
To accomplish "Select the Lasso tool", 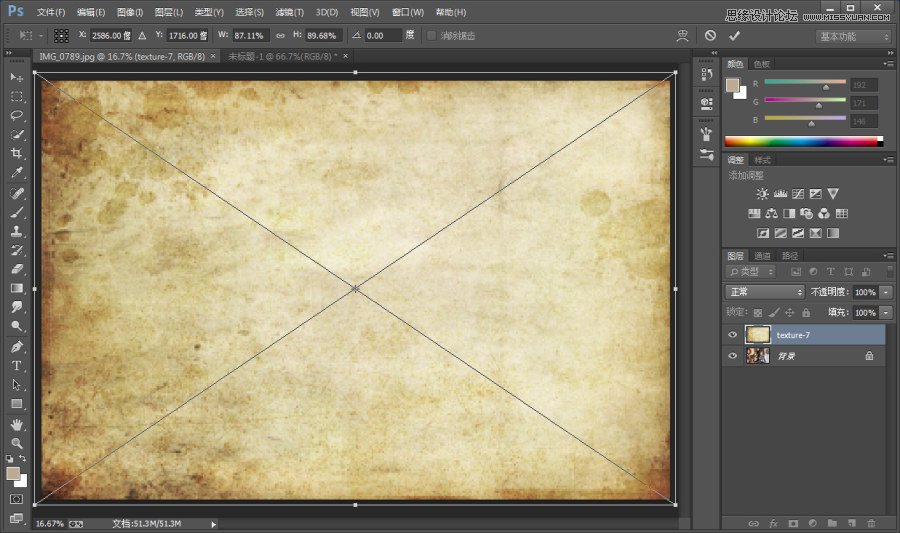I will pos(16,115).
